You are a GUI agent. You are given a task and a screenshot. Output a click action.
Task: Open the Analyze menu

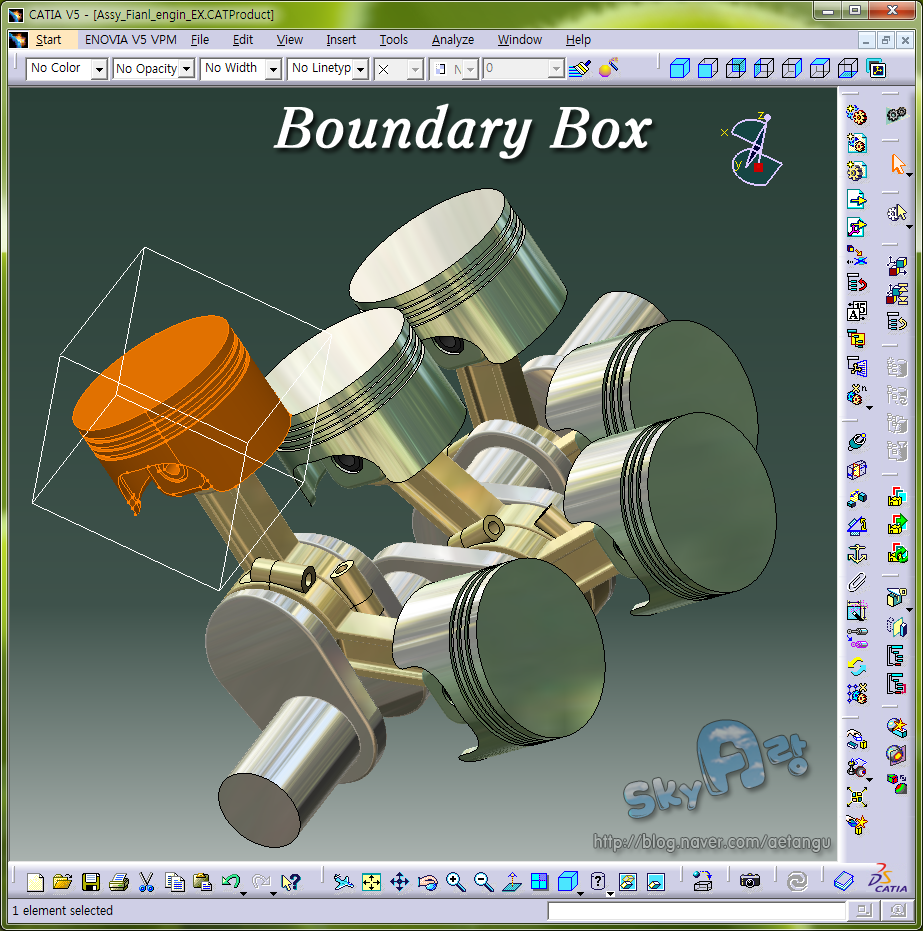[x=452, y=40]
